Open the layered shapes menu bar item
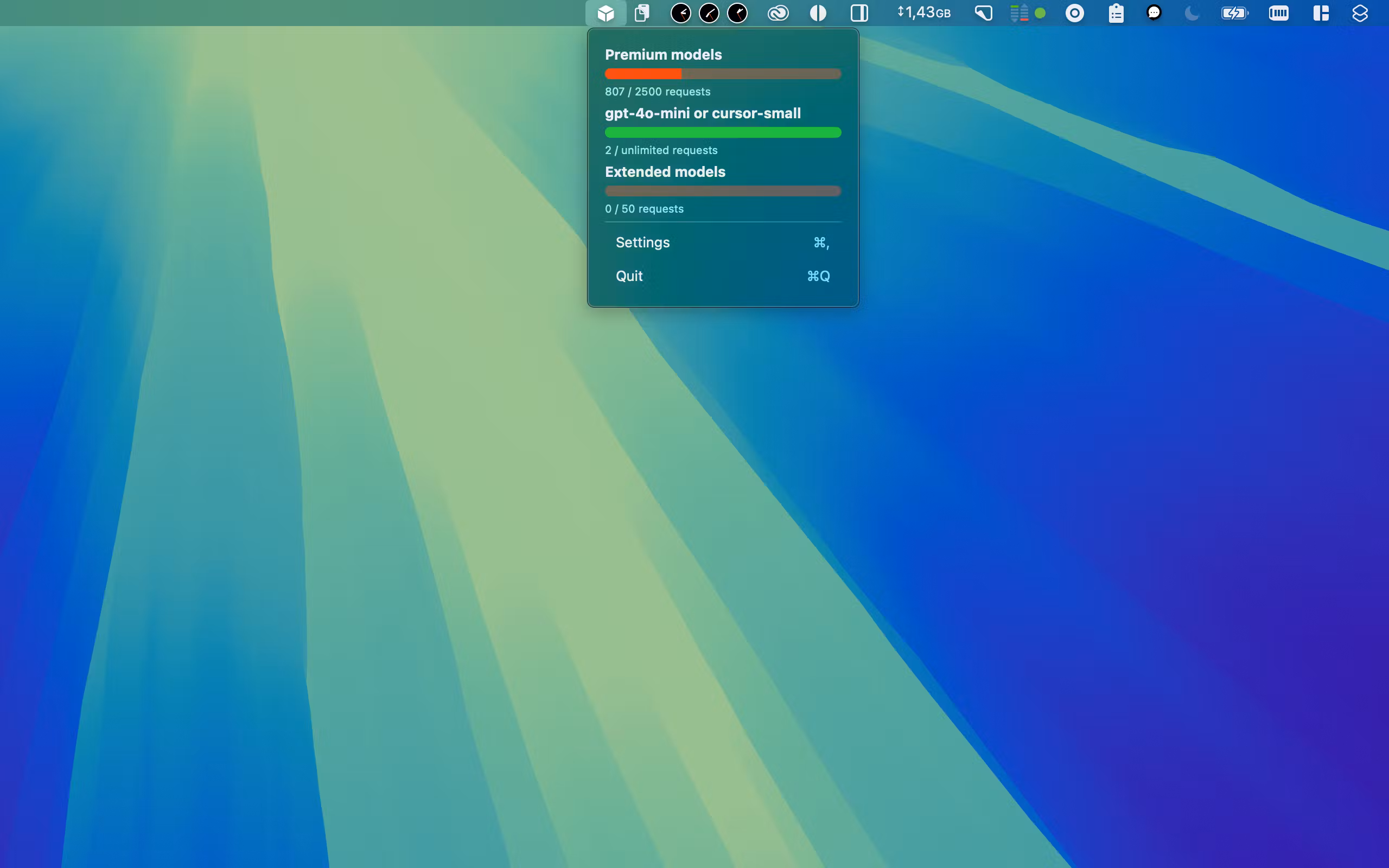This screenshot has height=868, width=1389. [1360, 12]
